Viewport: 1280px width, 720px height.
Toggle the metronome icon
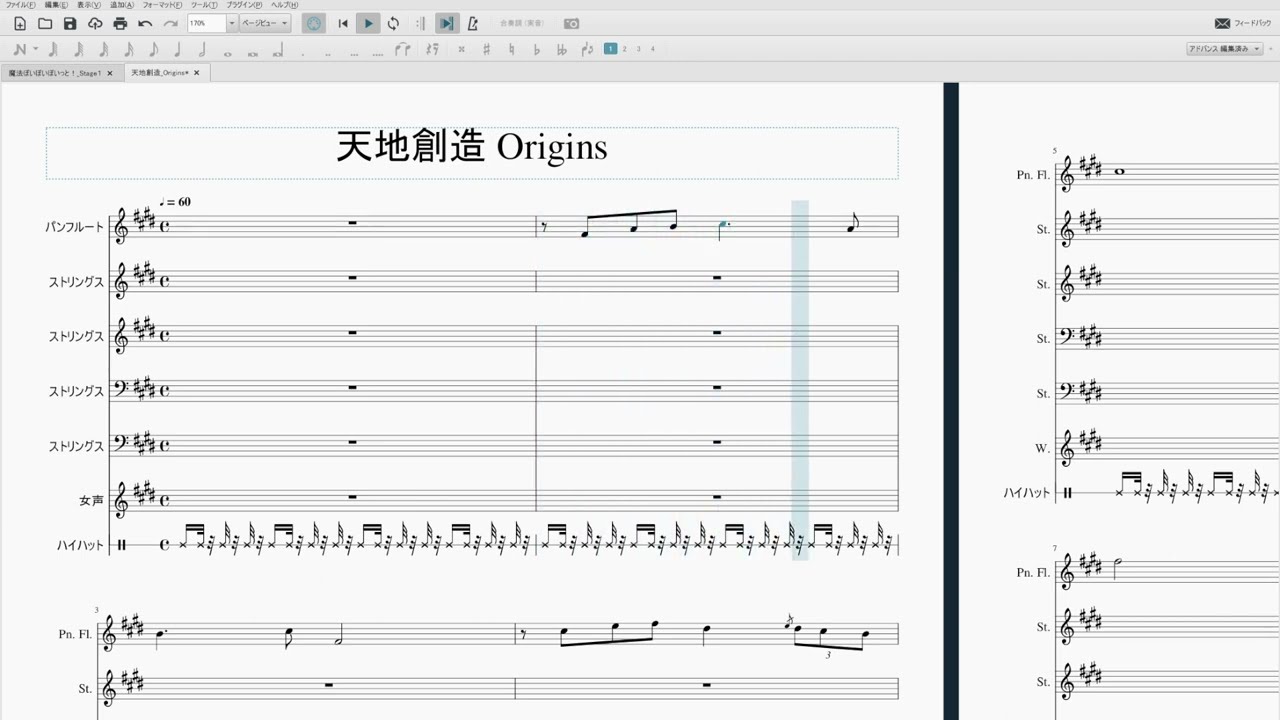[472, 23]
